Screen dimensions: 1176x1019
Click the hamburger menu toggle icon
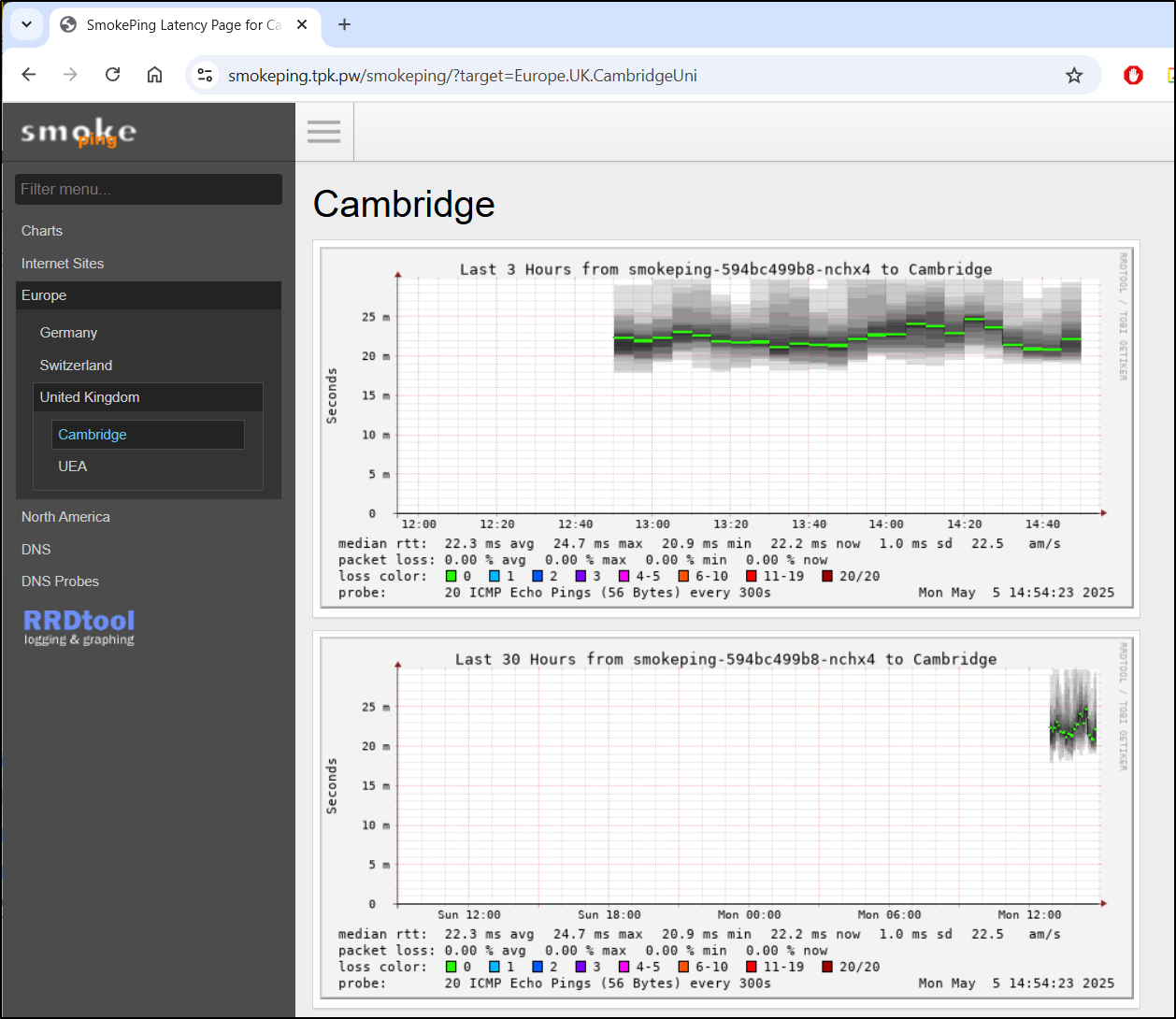pos(324,132)
